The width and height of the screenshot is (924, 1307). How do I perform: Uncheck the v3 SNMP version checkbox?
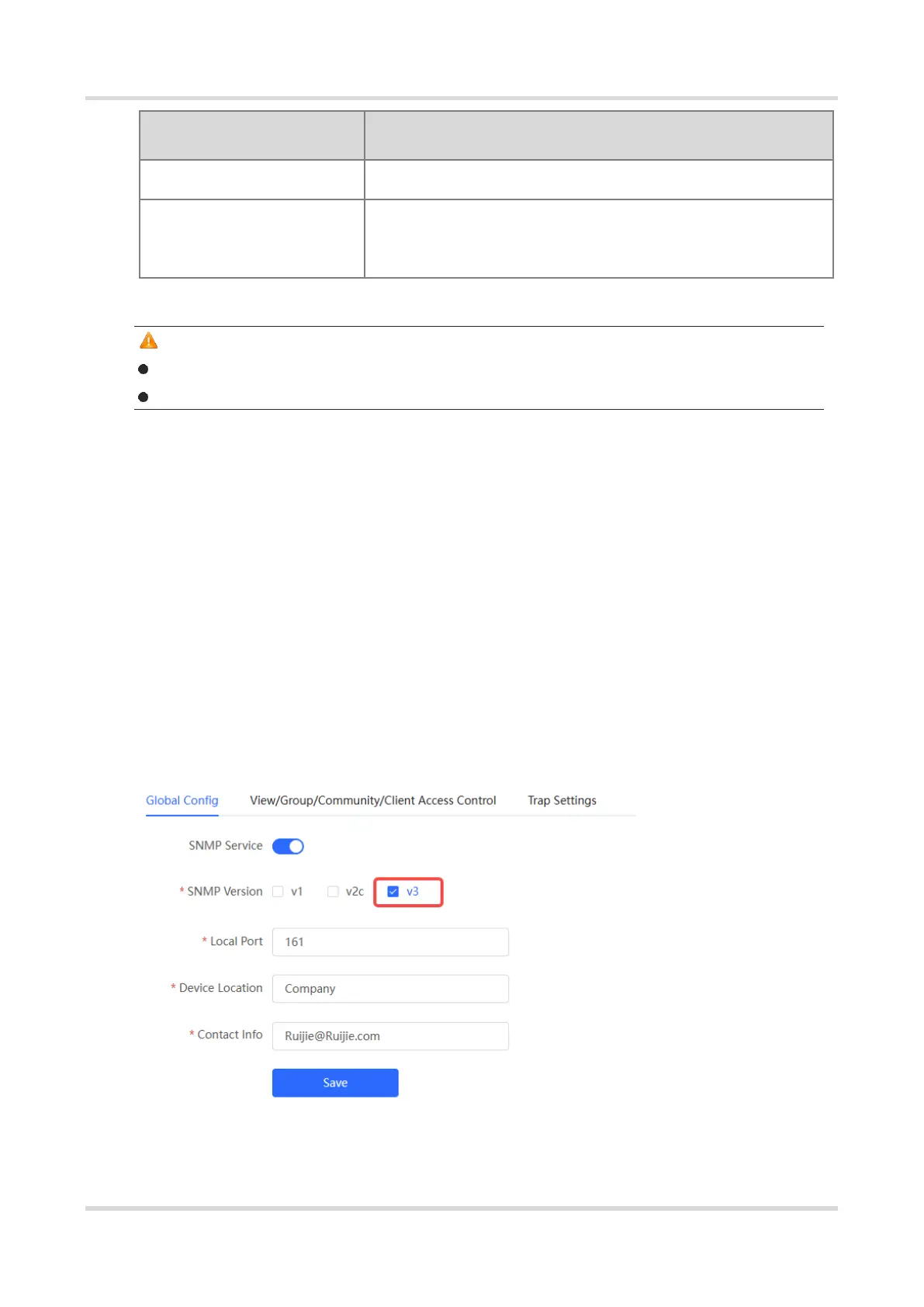[393, 892]
